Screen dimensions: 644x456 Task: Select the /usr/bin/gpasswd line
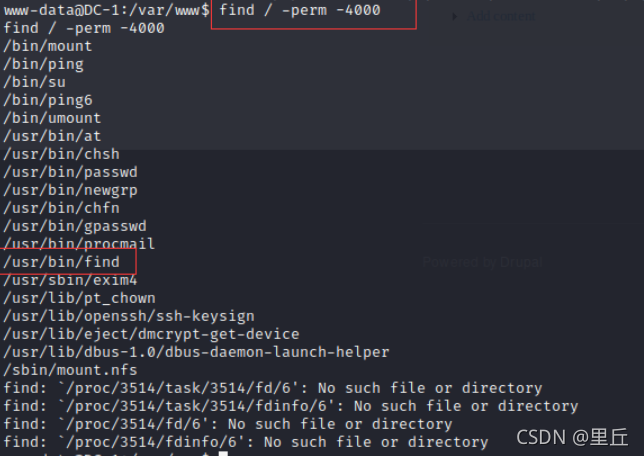pyautogui.click(x=75, y=226)
